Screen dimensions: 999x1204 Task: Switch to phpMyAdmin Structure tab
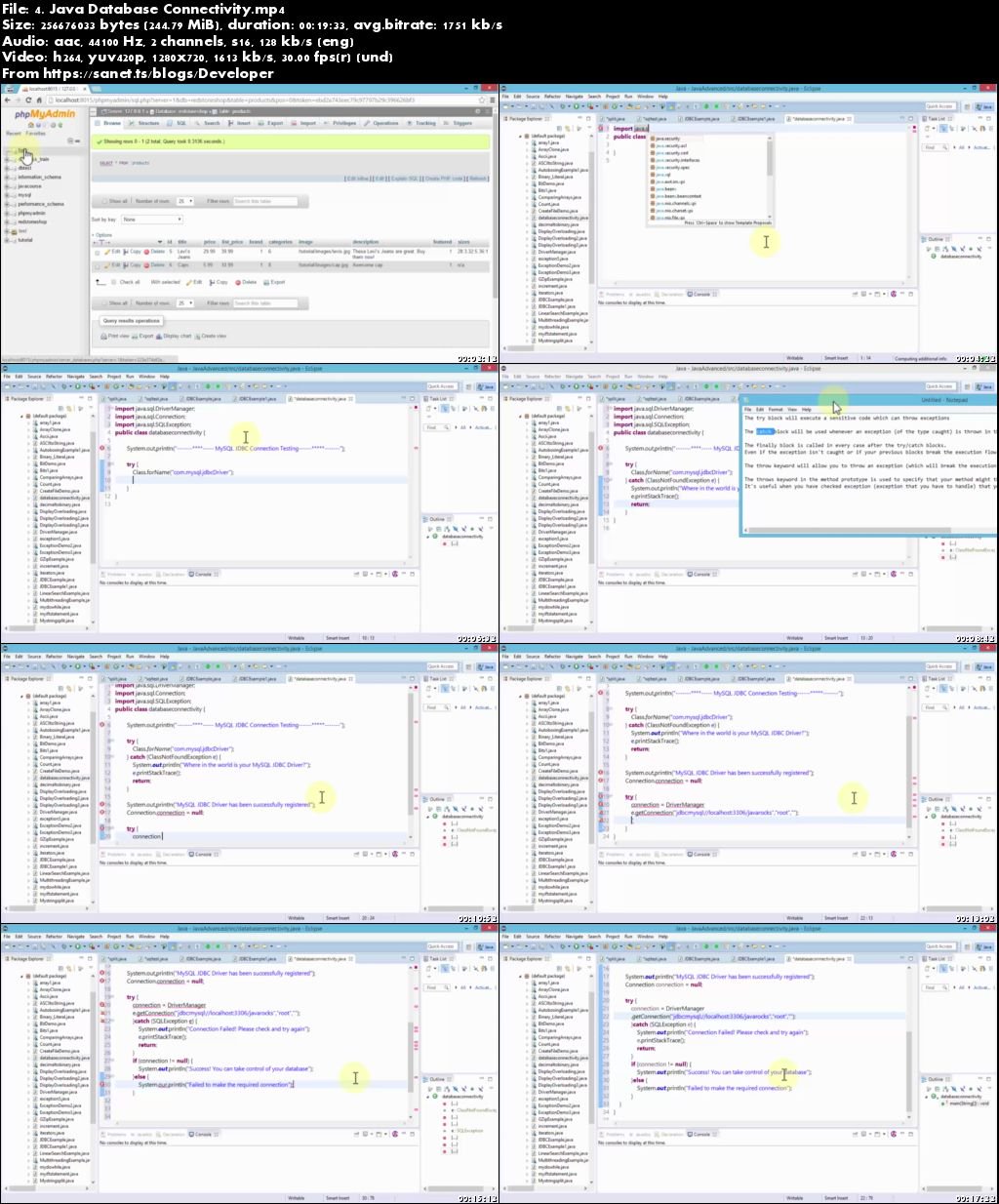[145, 123]
